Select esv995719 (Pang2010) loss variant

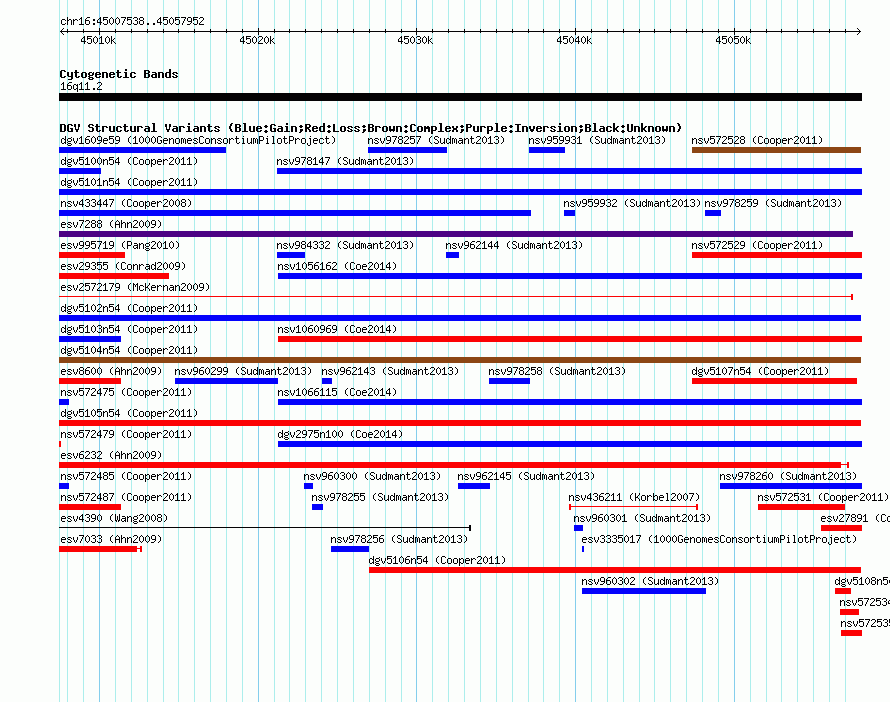tap(92, 255)
